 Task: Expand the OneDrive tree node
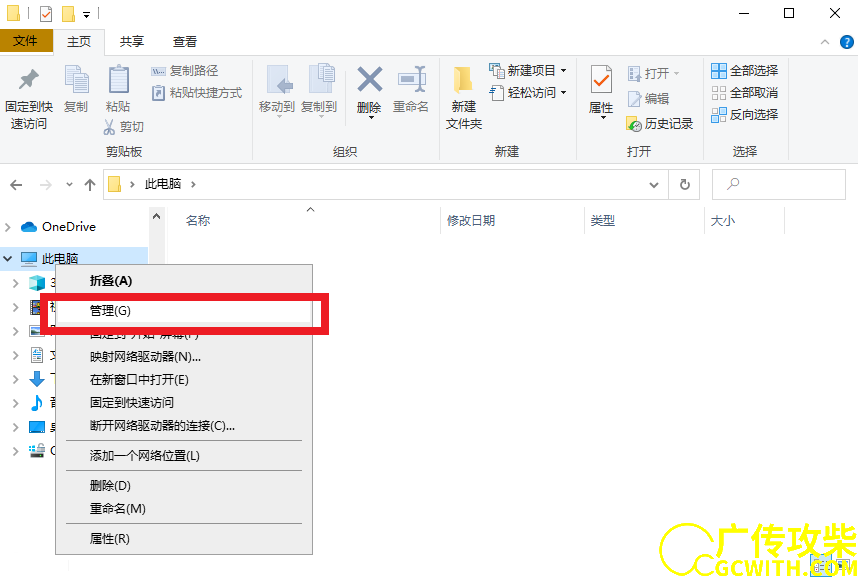pos(8,227)
